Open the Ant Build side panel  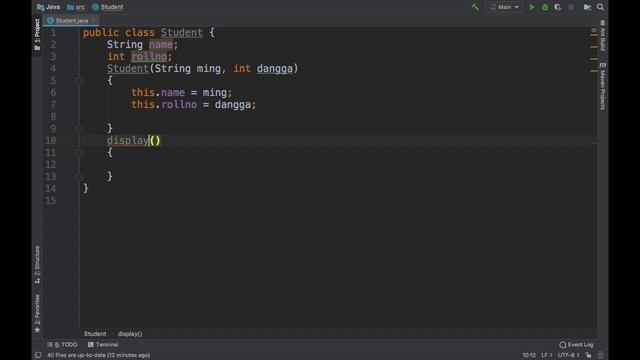602,36
